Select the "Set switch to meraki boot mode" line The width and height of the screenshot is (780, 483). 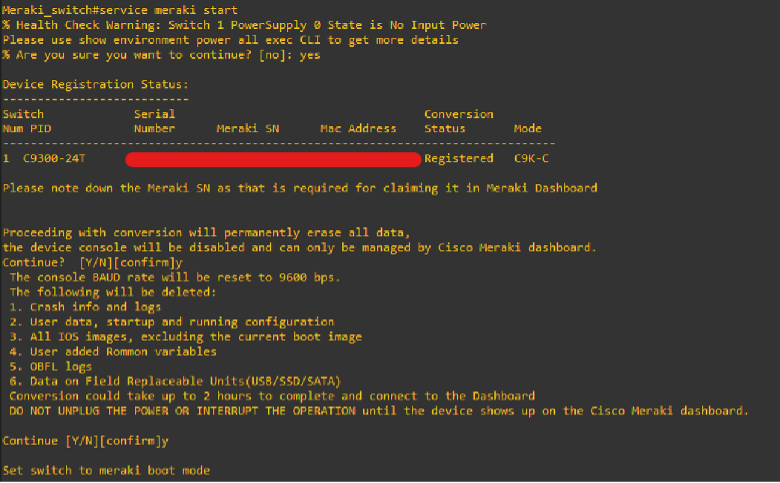pos(106,470)
